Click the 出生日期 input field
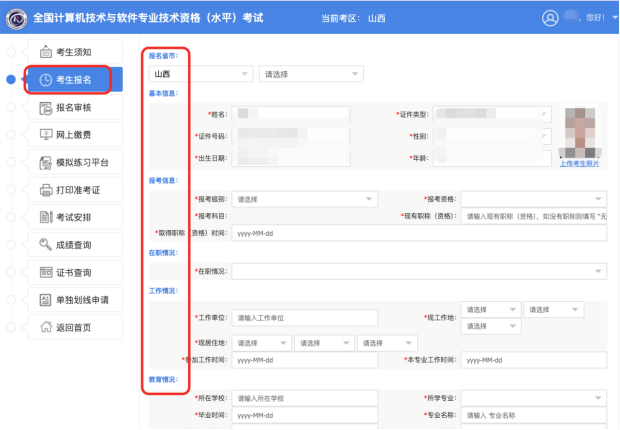The image size is (620, 430). (x=291, y=158)
